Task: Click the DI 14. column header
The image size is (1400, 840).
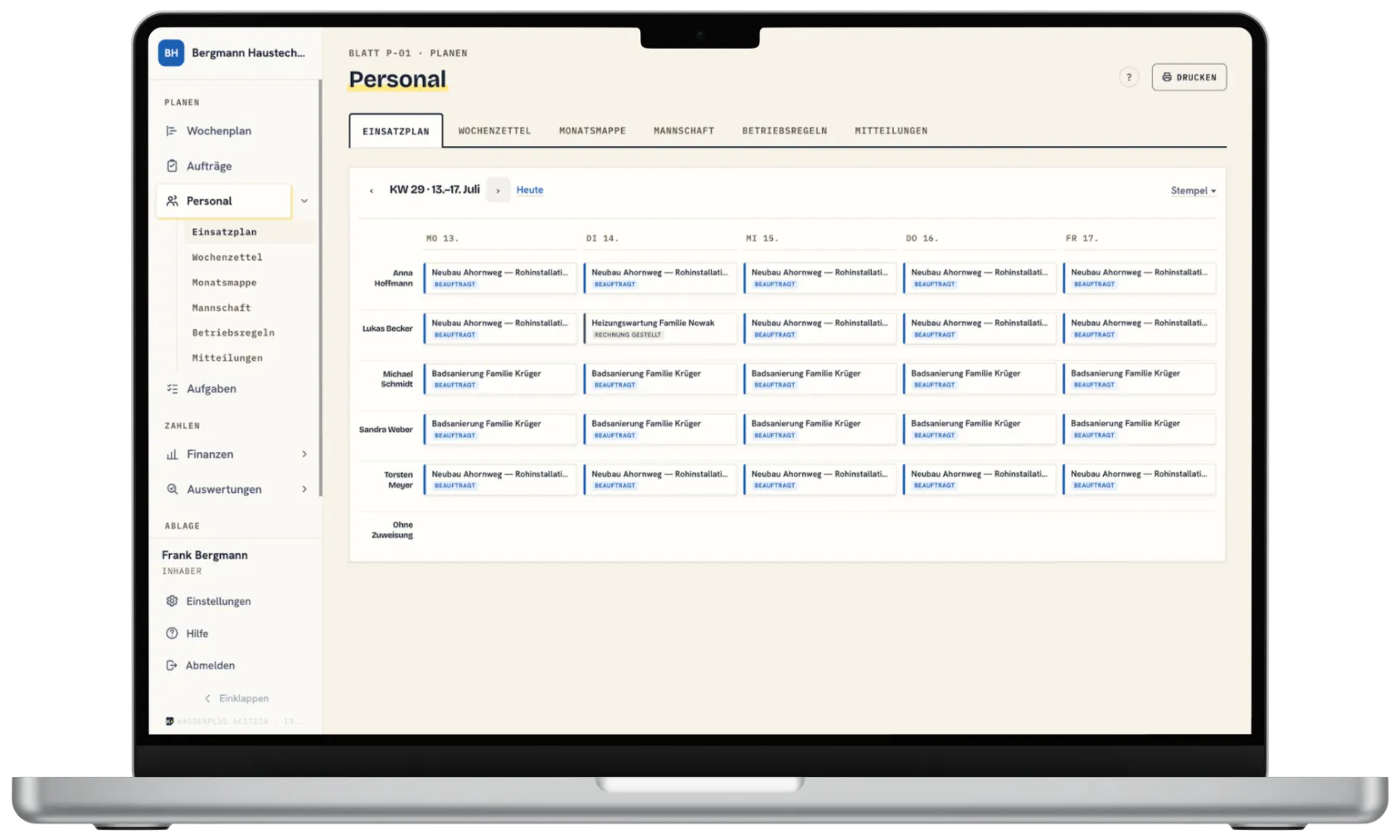Action: pos(602,238)
